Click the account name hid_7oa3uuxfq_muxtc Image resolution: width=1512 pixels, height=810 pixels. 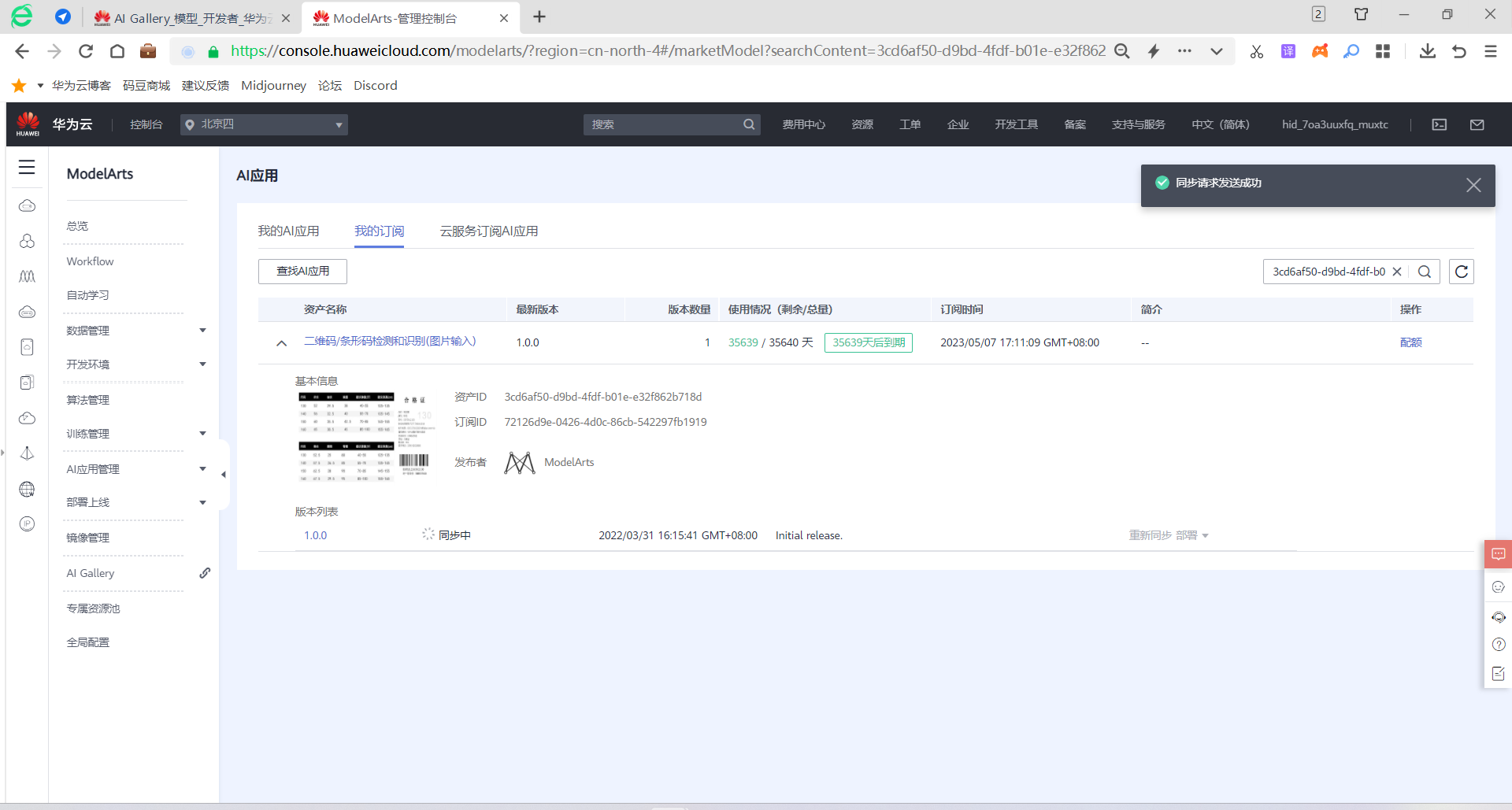(x=1335, y=124)
